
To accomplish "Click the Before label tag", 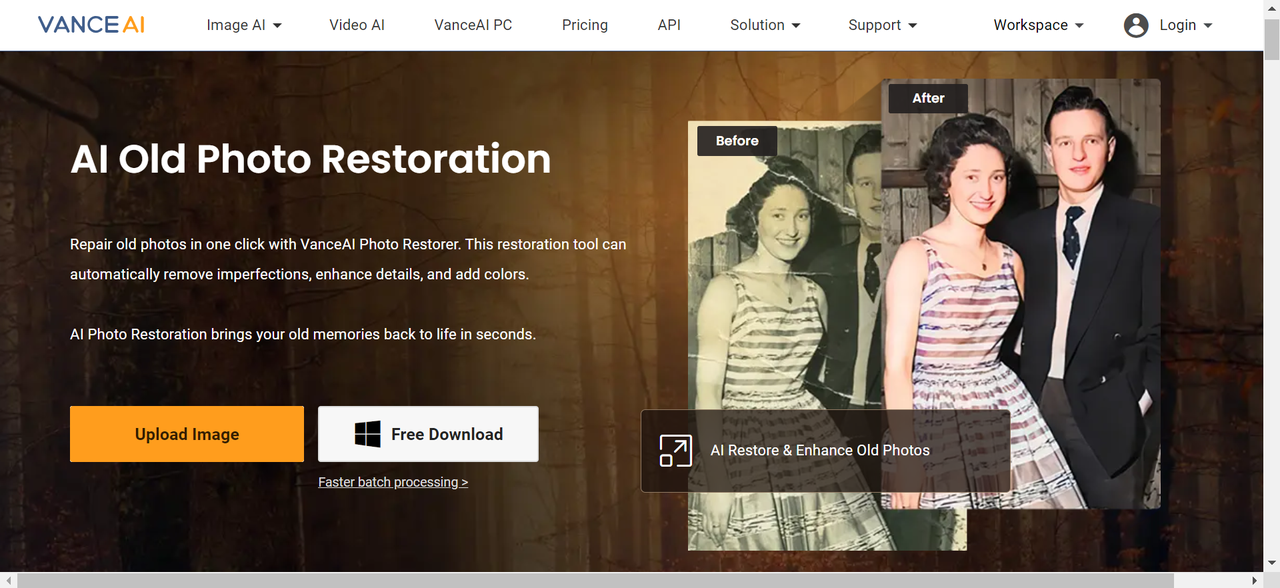I will 737,141.
